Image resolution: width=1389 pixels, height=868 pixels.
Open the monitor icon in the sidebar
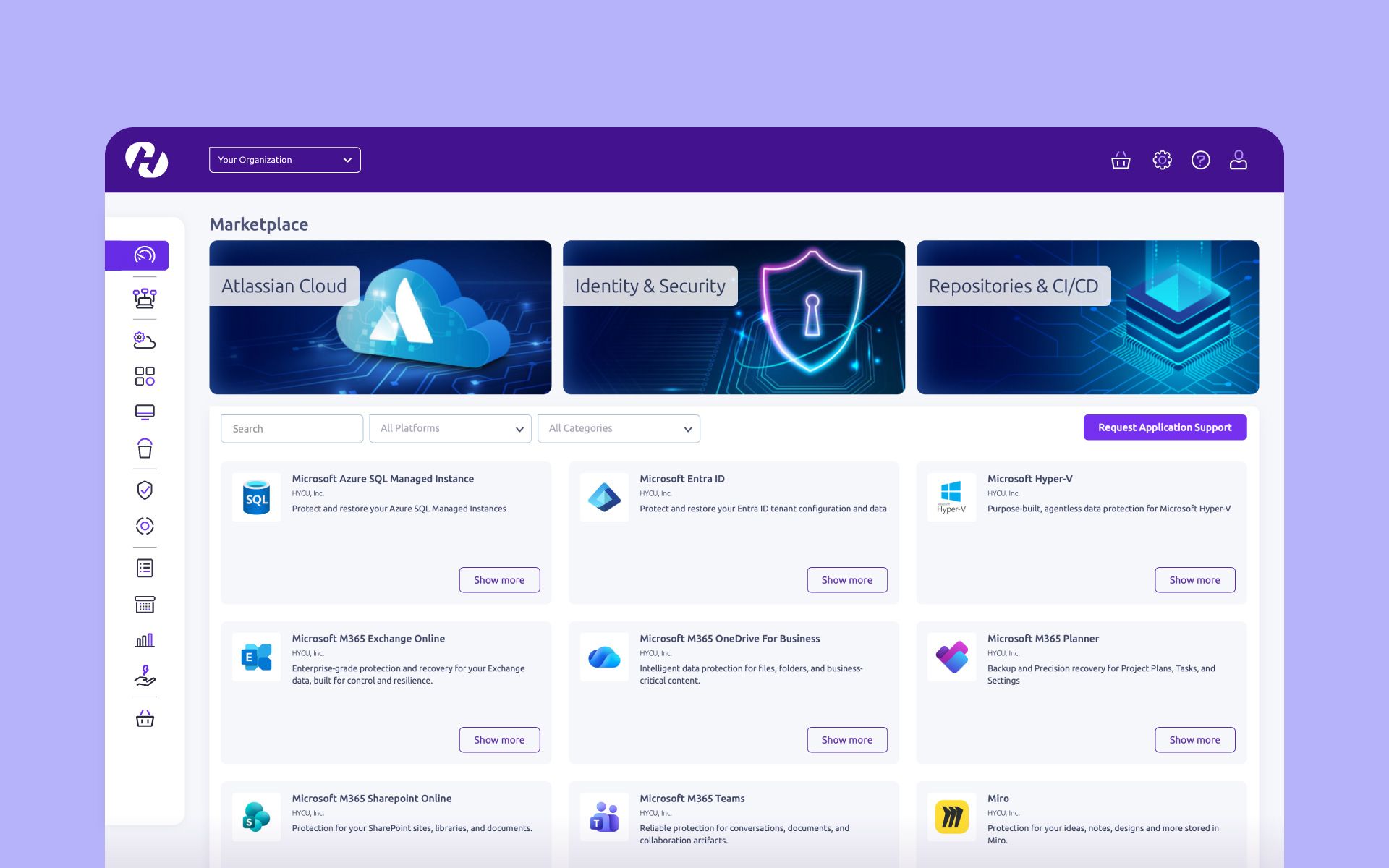click(x=145, y=412)
